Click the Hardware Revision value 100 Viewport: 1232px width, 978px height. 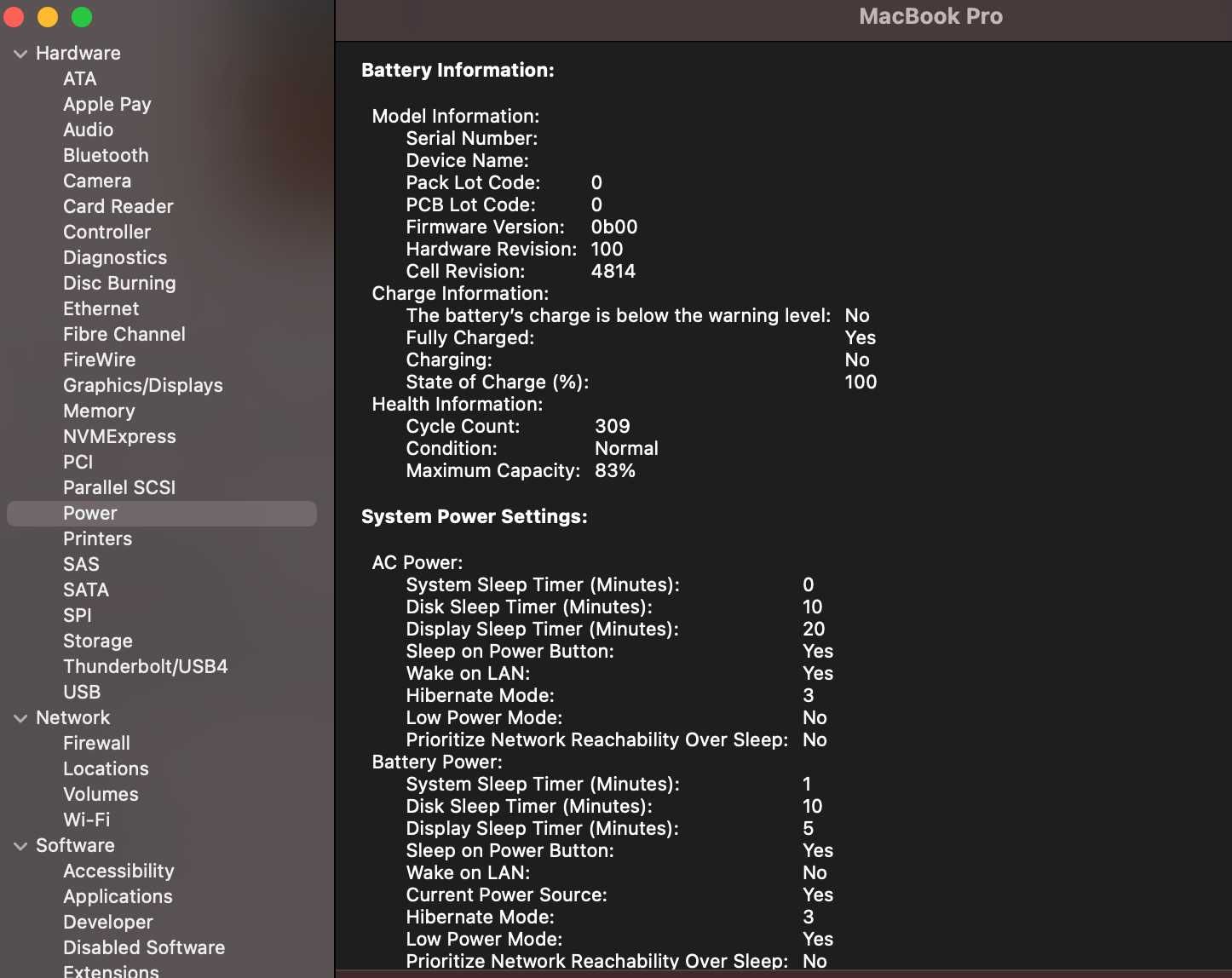(606, 249)
